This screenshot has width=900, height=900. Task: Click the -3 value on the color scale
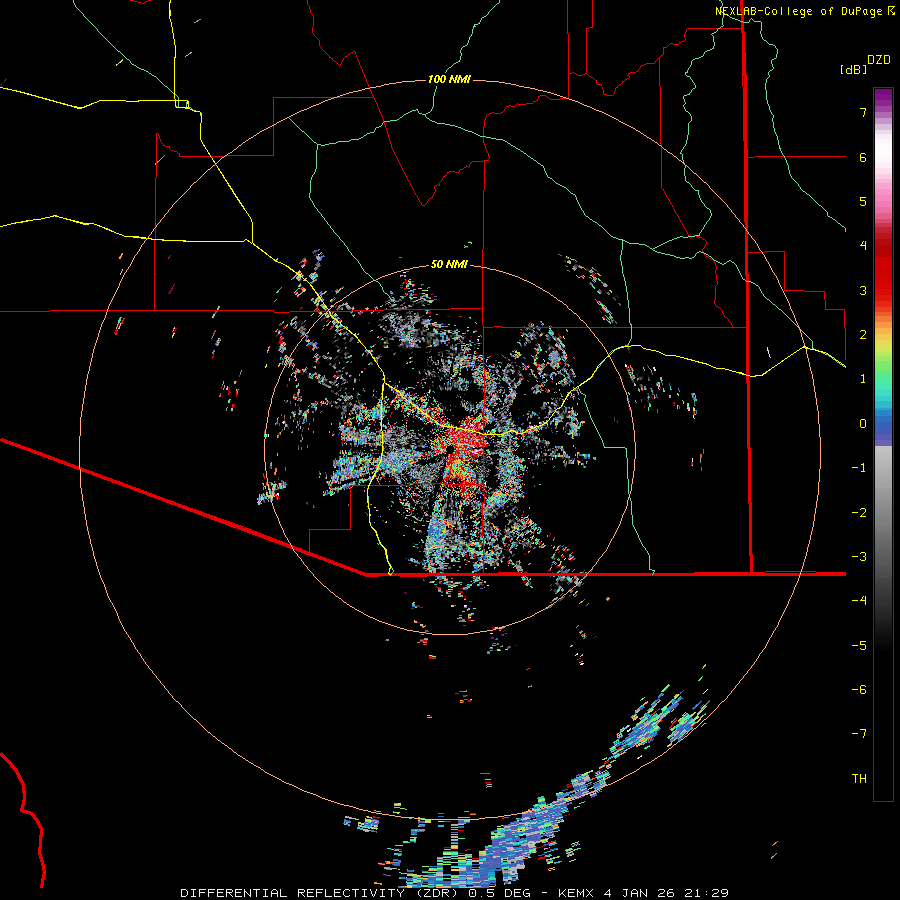pos(859,557)
